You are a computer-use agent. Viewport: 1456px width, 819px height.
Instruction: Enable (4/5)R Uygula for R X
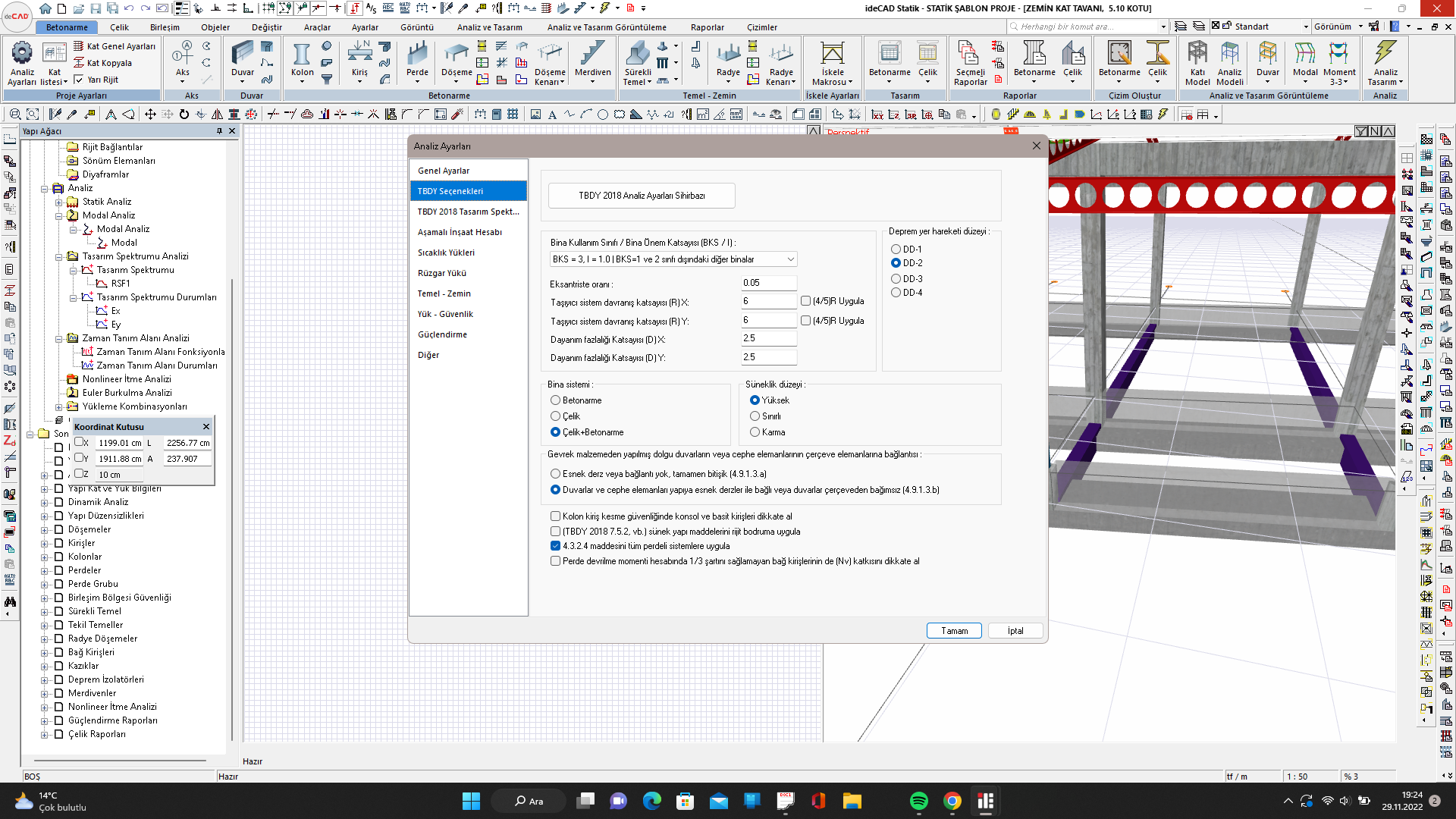pyautogui.click(x=806, y=301)
